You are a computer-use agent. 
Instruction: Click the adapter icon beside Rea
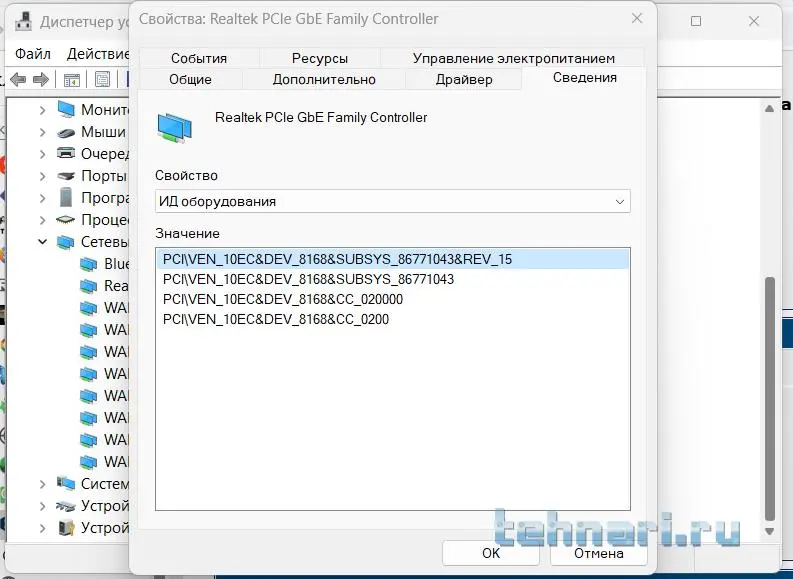pyautogui.click(x=89, y=286)
